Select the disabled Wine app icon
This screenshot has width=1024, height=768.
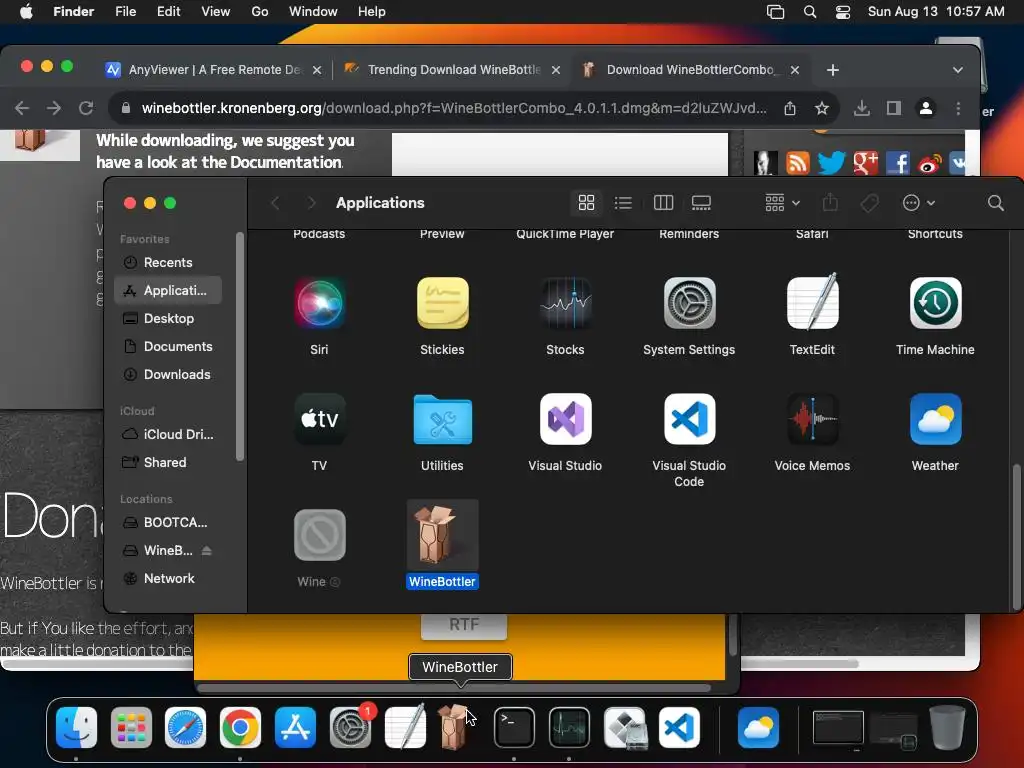tap(319, 535)
